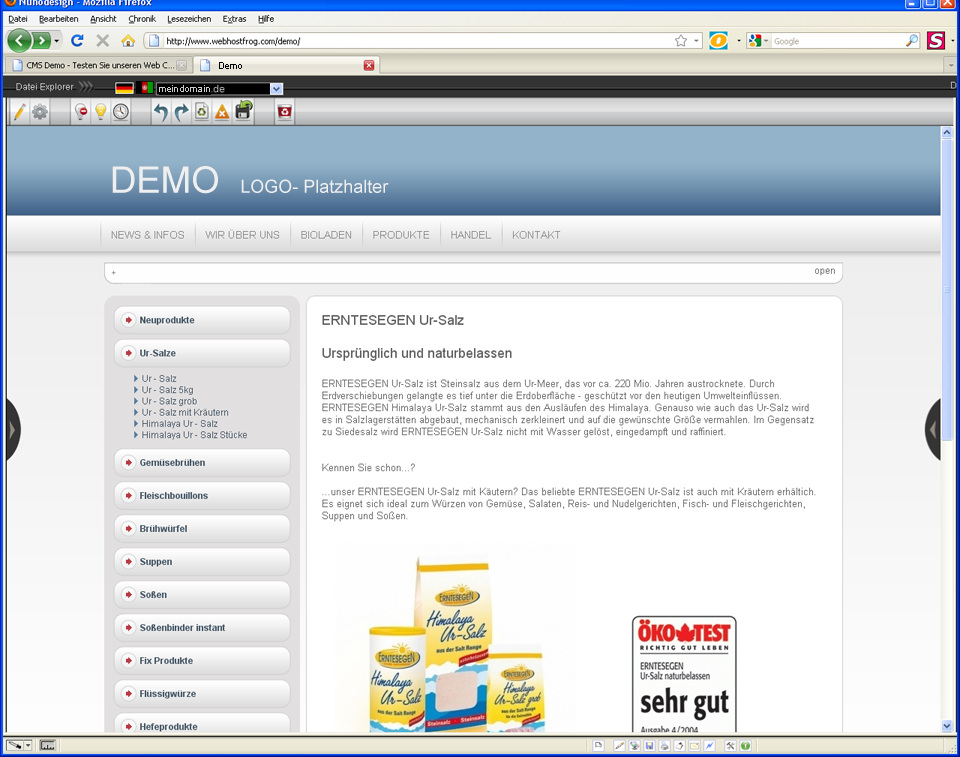Image resolution: width=960 pixels, height=757 pixels.
Task: Click the red recycle bin icon
Action: [285, 112]
